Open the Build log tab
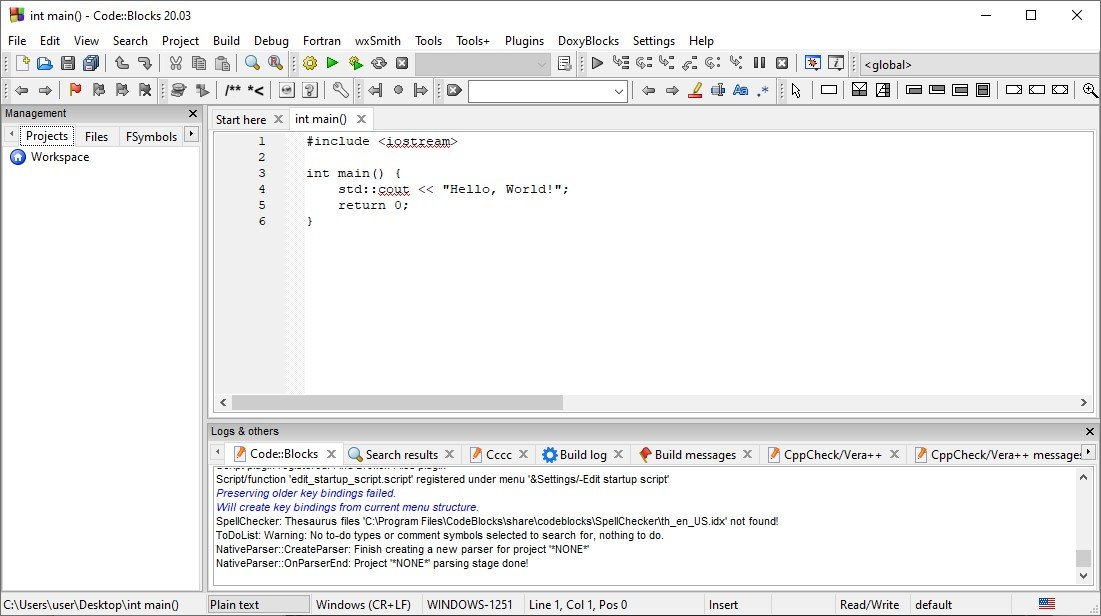The width and height of the screenshot is (1101, 616). point(583,454)
